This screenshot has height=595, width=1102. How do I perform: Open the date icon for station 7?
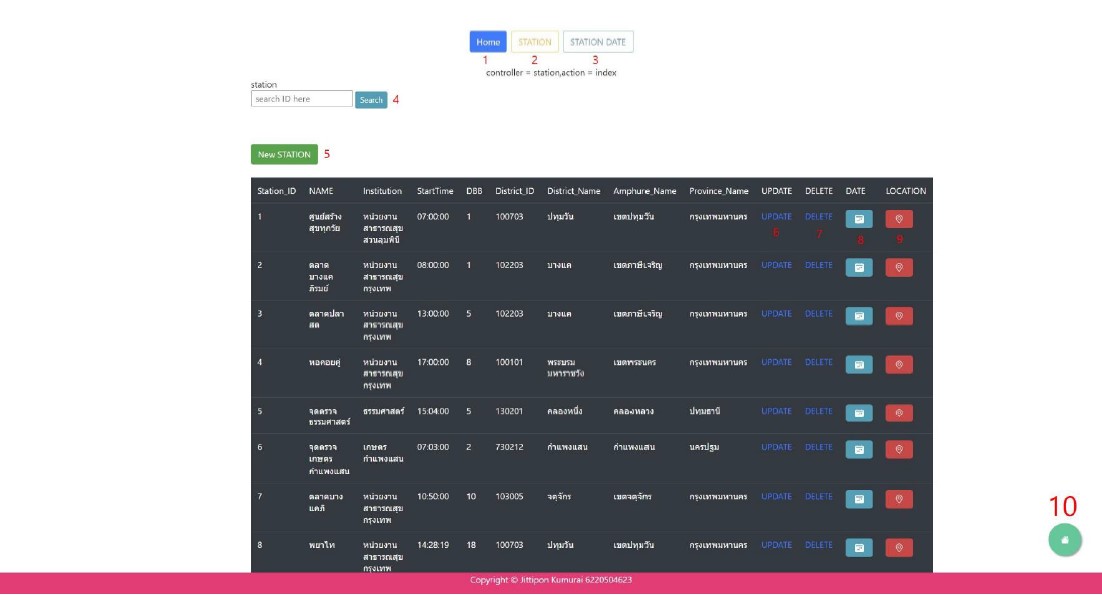tap(859, 499)
